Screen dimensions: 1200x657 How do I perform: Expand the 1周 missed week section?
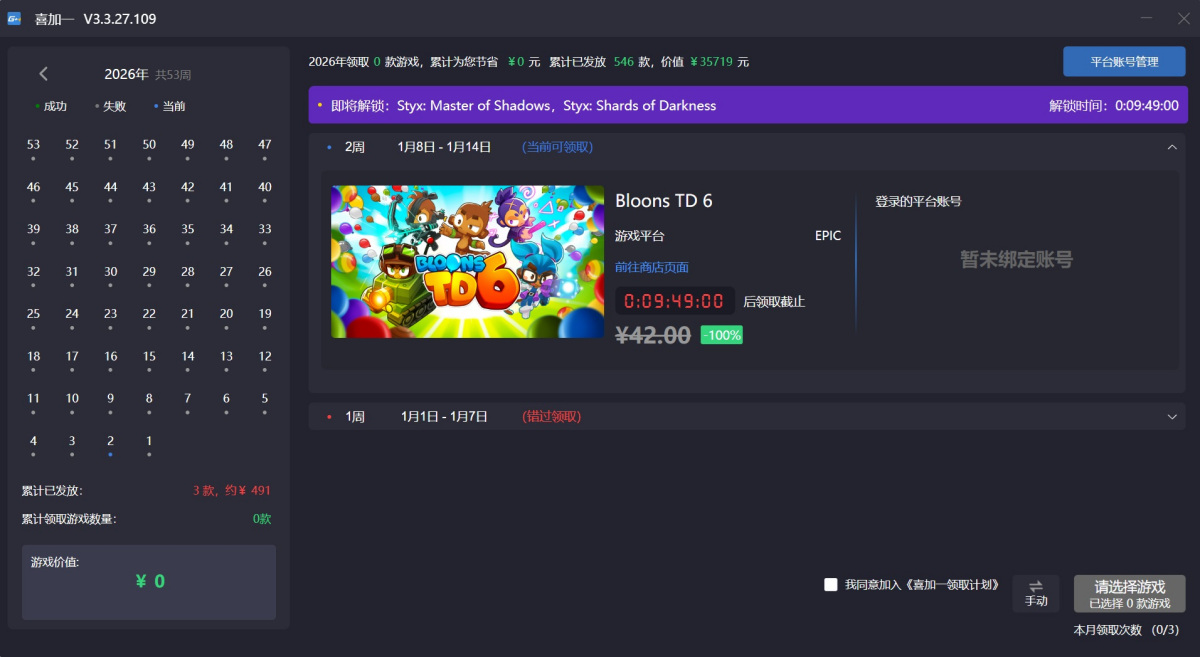point(1171,416)
